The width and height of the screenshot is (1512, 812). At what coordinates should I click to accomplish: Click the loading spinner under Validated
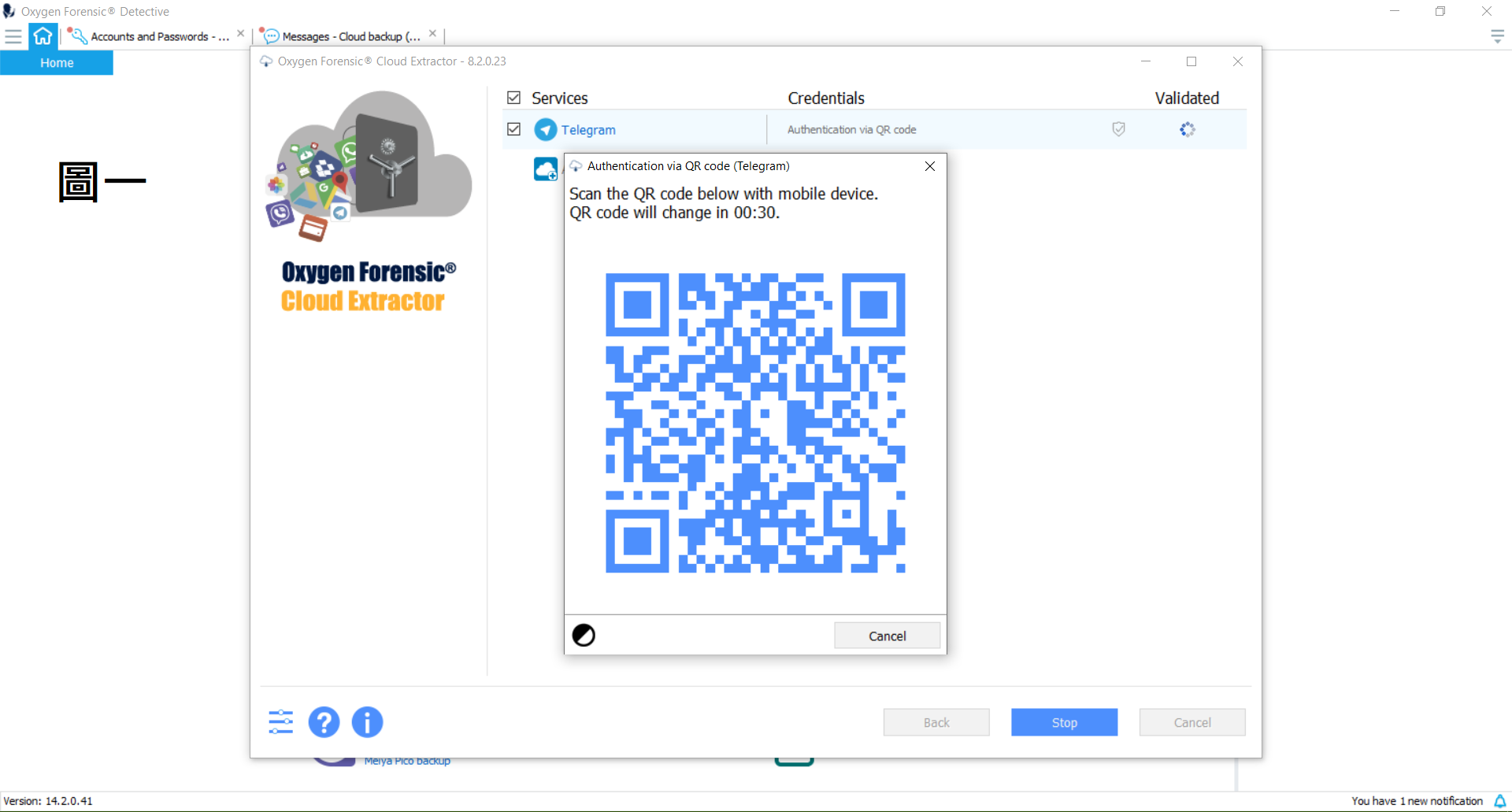pyautogui.click(x=1188, y=129)
